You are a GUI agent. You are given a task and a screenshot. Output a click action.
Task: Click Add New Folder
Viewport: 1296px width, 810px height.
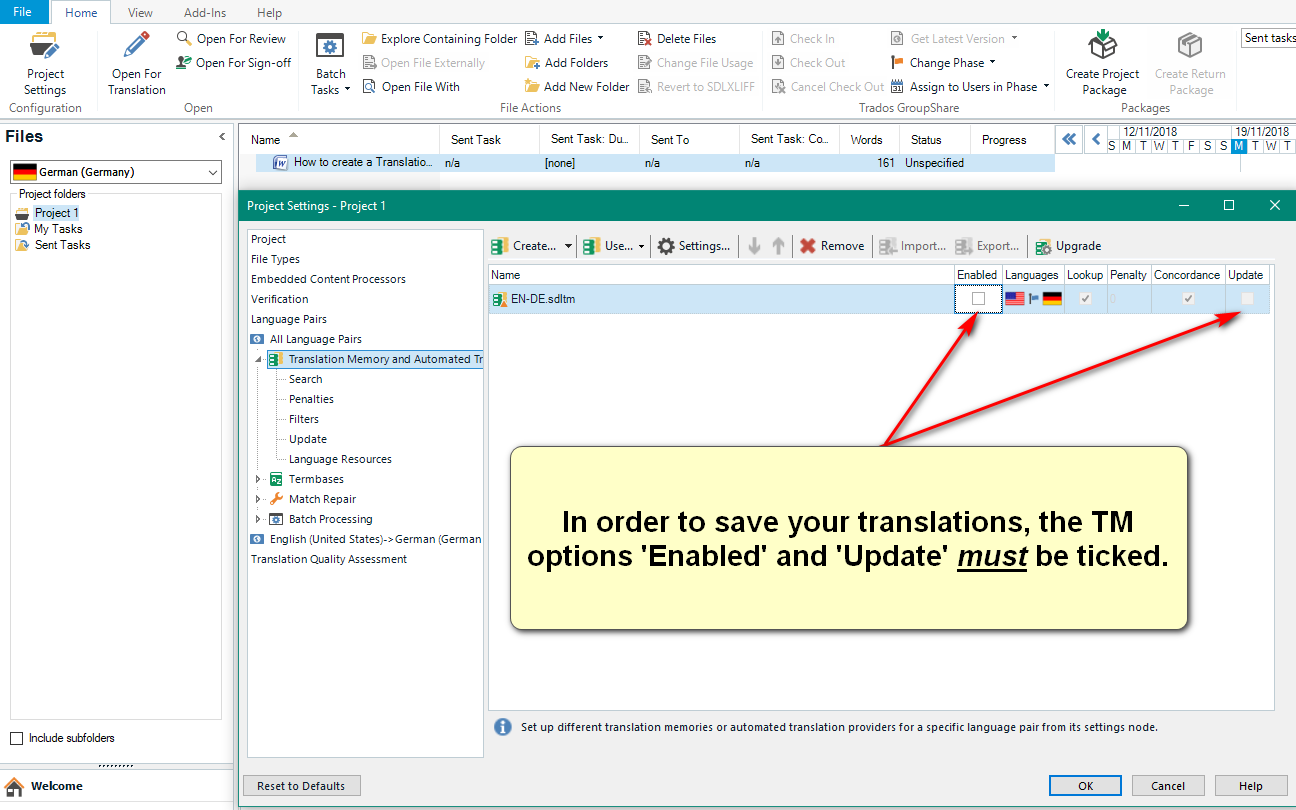[x=577, y=87]
